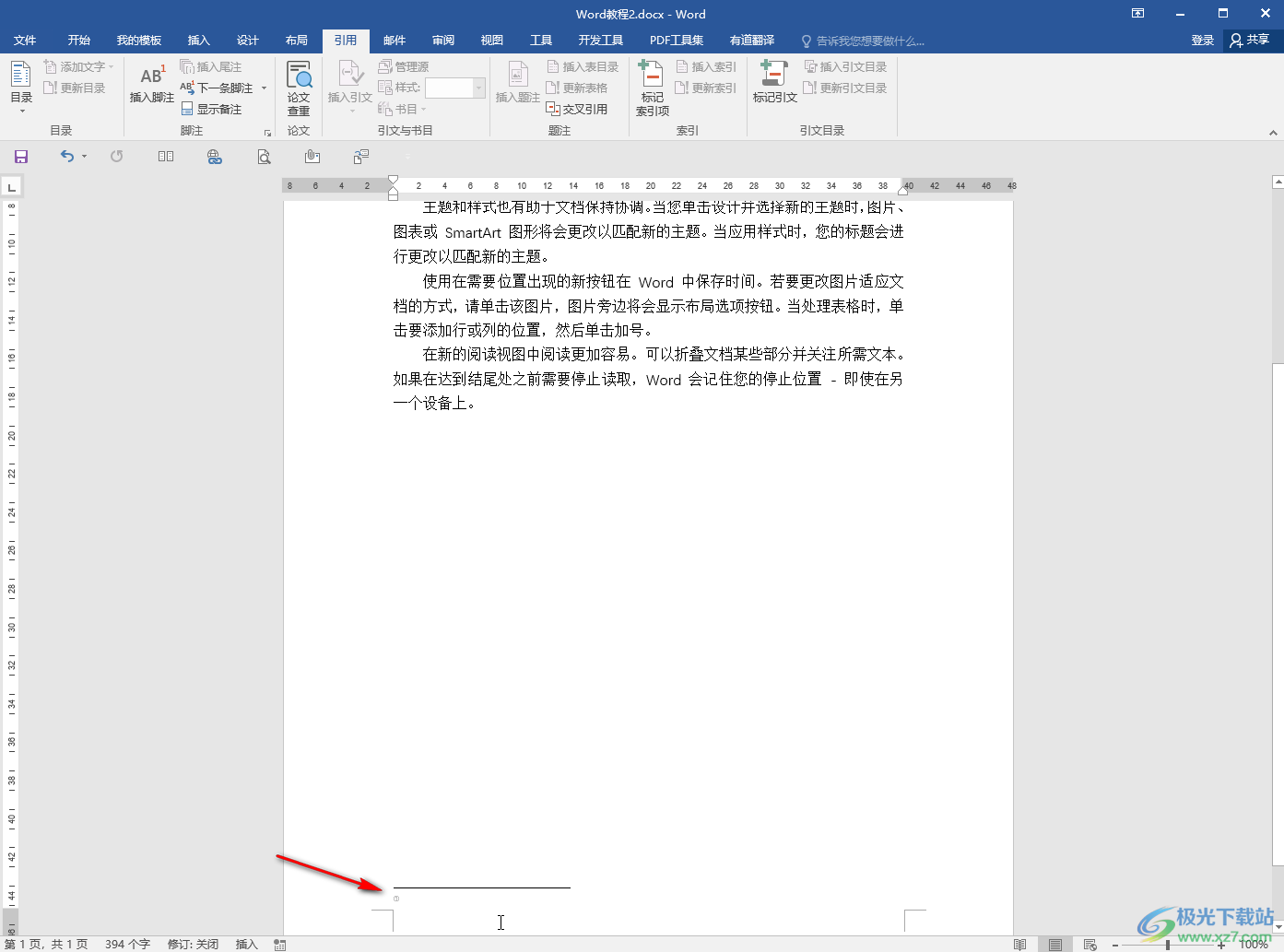Click 插入尾注 insert endnote
1284x952 pixels.
click(210, 66)
